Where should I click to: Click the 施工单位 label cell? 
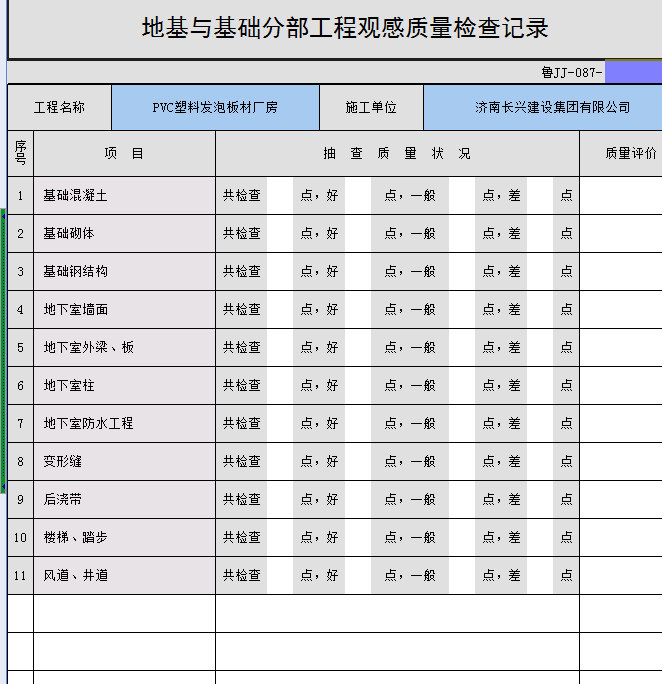click(371, 108)
